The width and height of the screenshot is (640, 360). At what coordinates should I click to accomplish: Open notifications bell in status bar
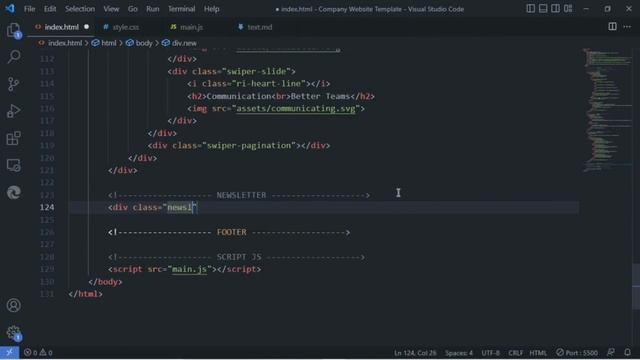[x=627, y=352]
